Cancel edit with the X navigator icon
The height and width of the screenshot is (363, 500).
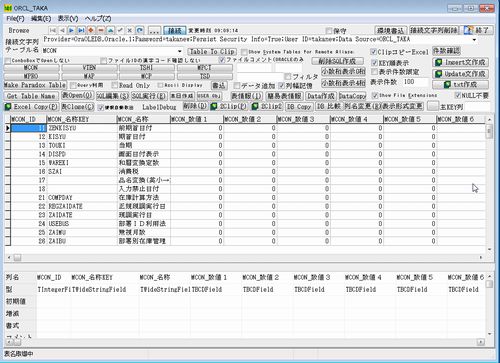pos(130,30)
